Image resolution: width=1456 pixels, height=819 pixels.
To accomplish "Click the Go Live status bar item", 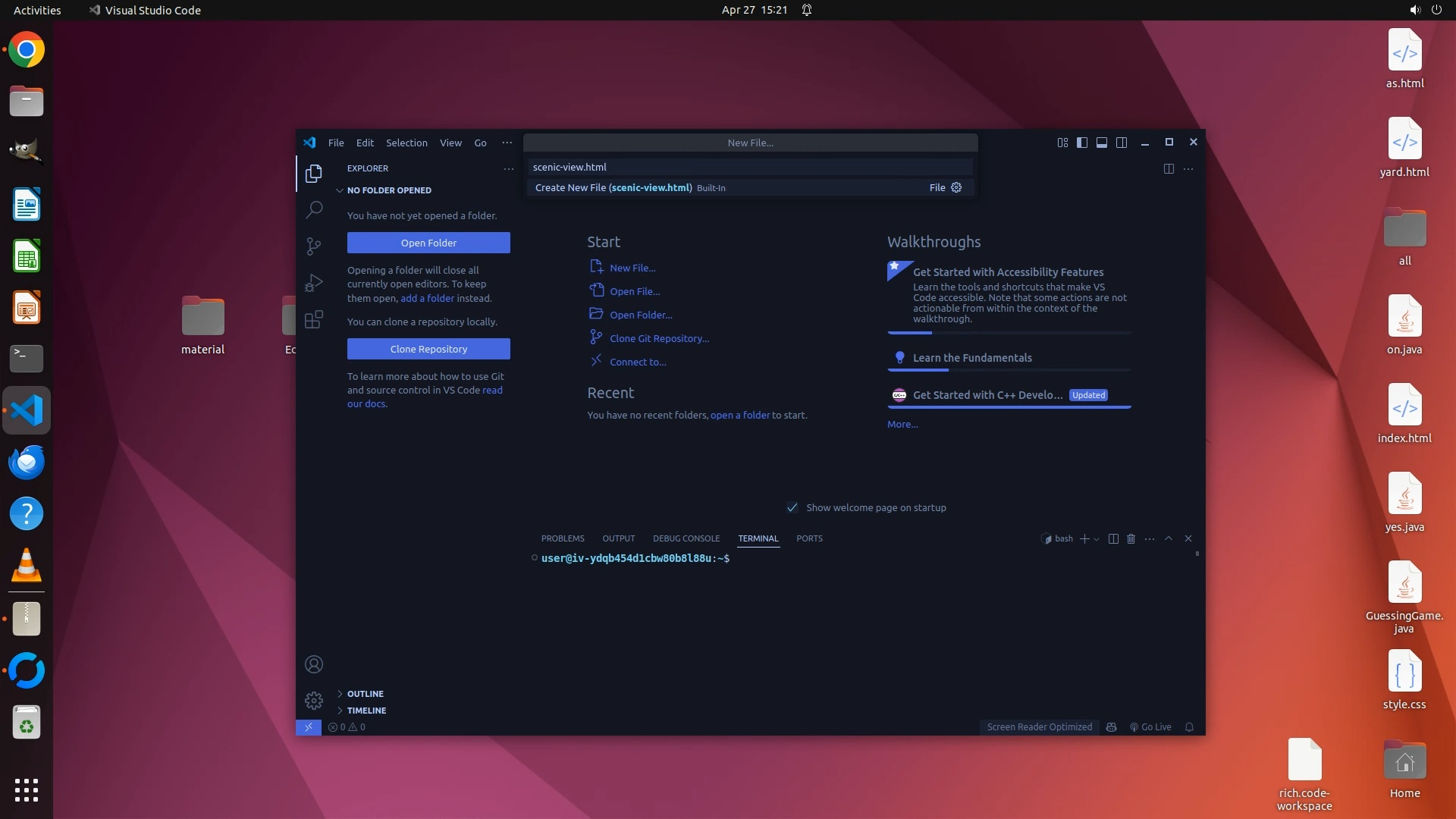I will [1150, 726].
